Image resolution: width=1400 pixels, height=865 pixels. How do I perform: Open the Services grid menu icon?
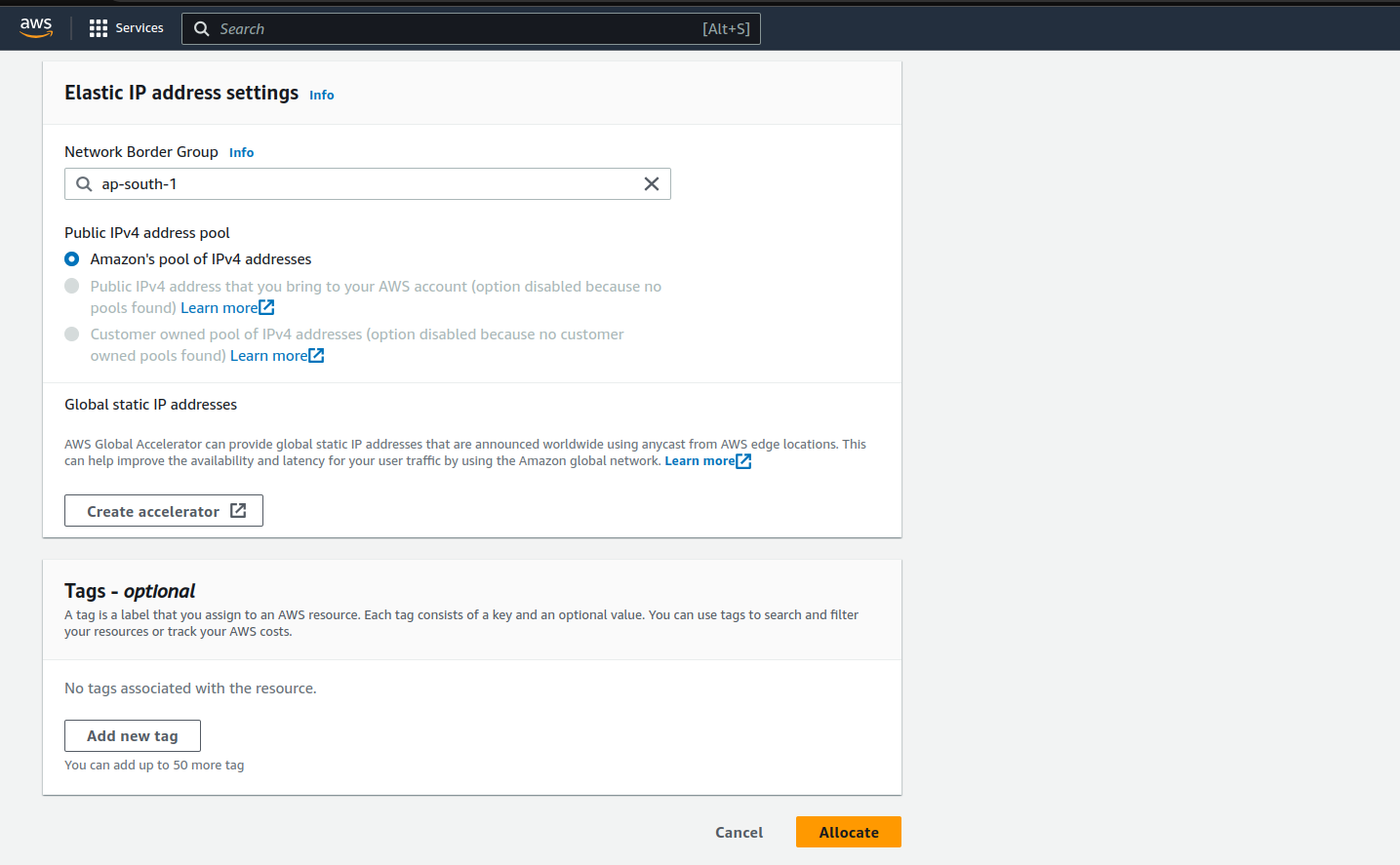tap(99, 28)
